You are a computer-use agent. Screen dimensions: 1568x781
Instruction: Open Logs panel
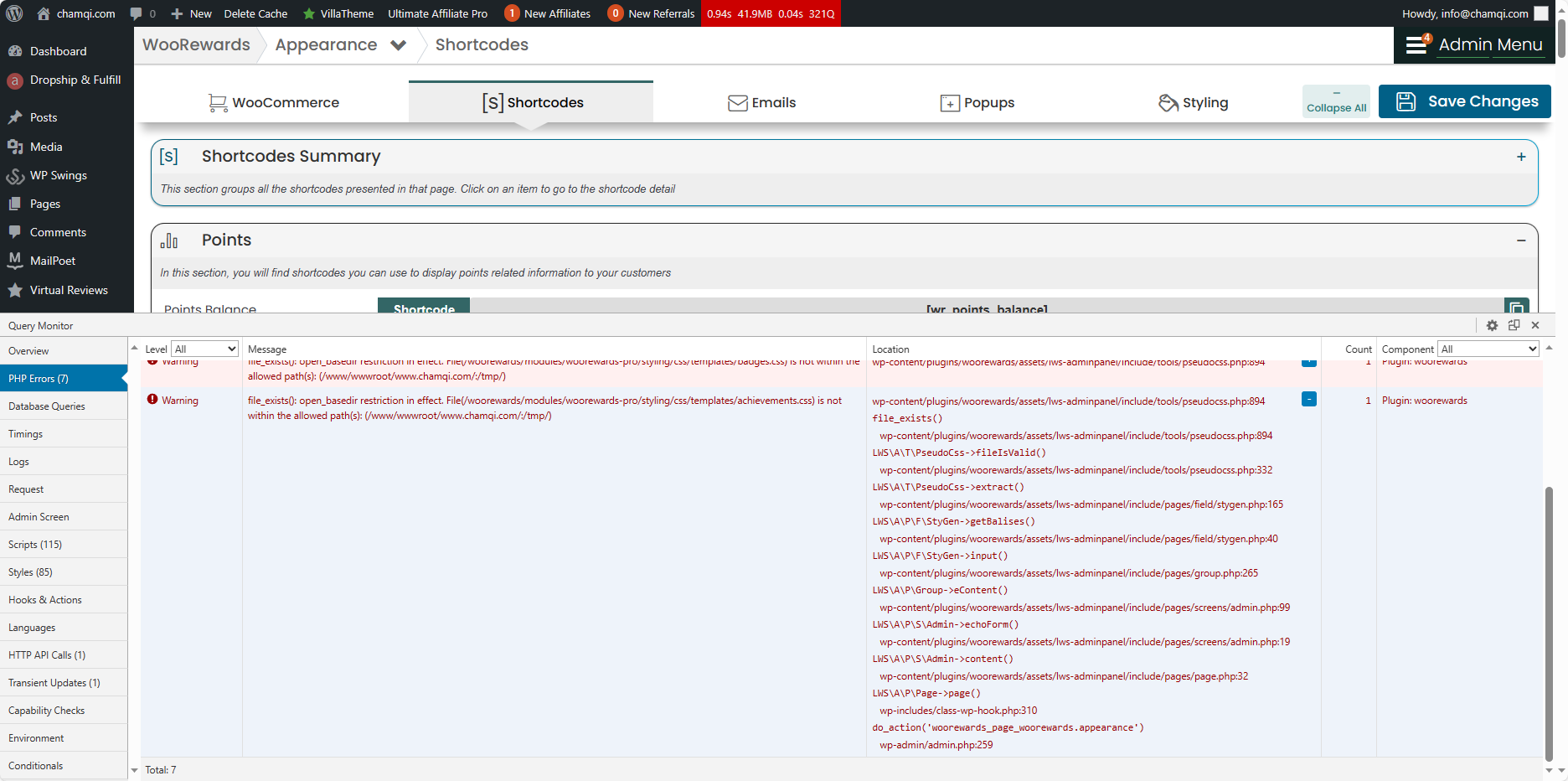(64, 462)
